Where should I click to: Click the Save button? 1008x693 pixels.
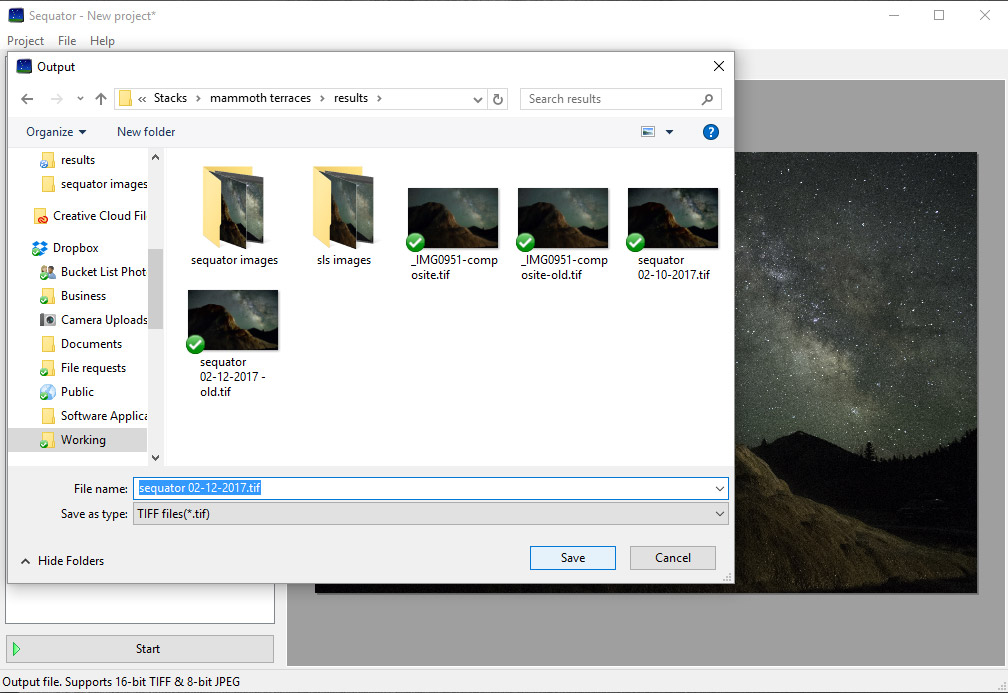pyautogui.click(x=572, y=558)
